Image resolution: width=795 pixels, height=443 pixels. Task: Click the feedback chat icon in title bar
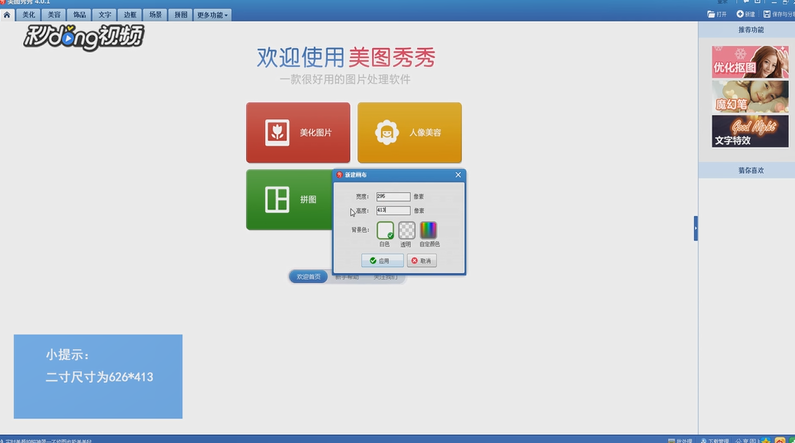[x=746, y=3]
